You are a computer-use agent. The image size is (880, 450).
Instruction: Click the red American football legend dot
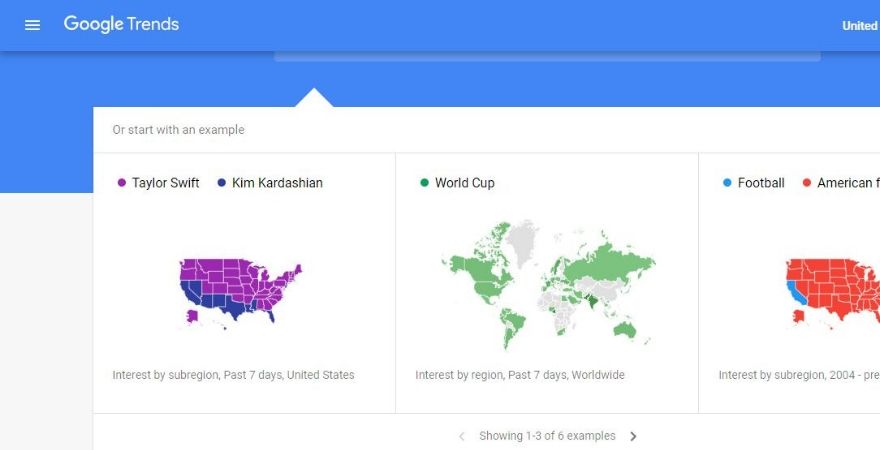pos(807,182)
